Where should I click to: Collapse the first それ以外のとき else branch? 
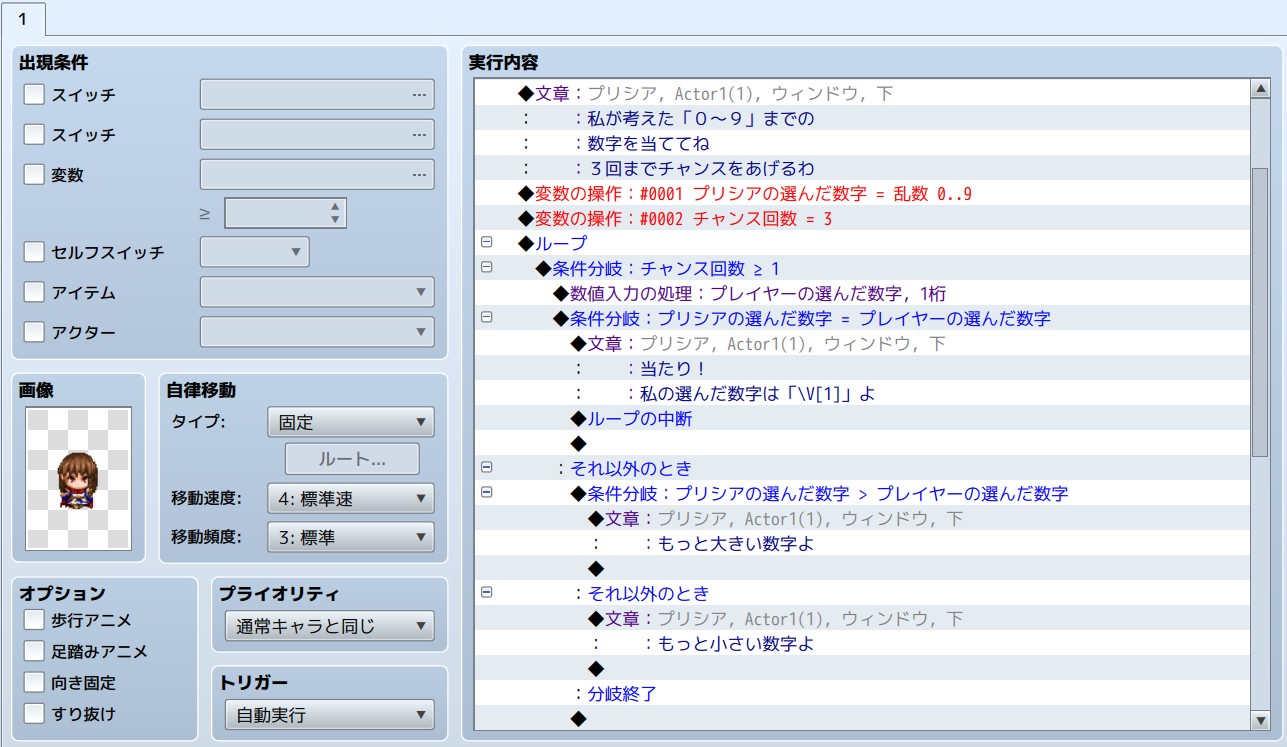[x=487, y=467]
